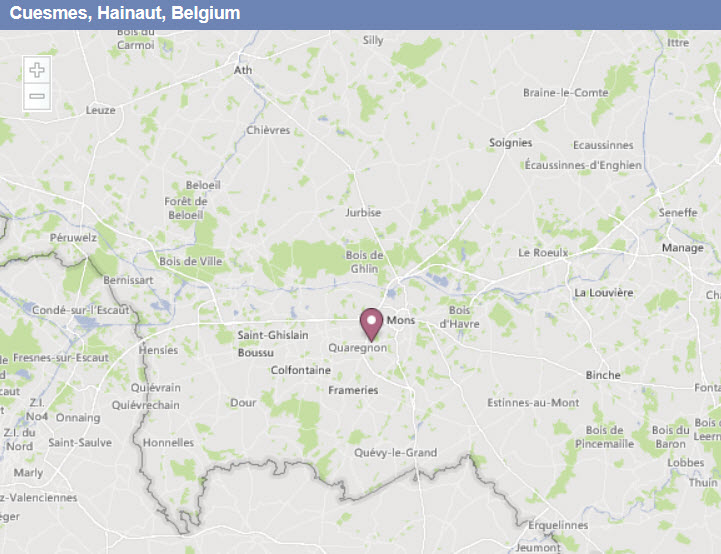Select the Quaregnon label below the pin
721x554 pixels.
coord(357,348)
